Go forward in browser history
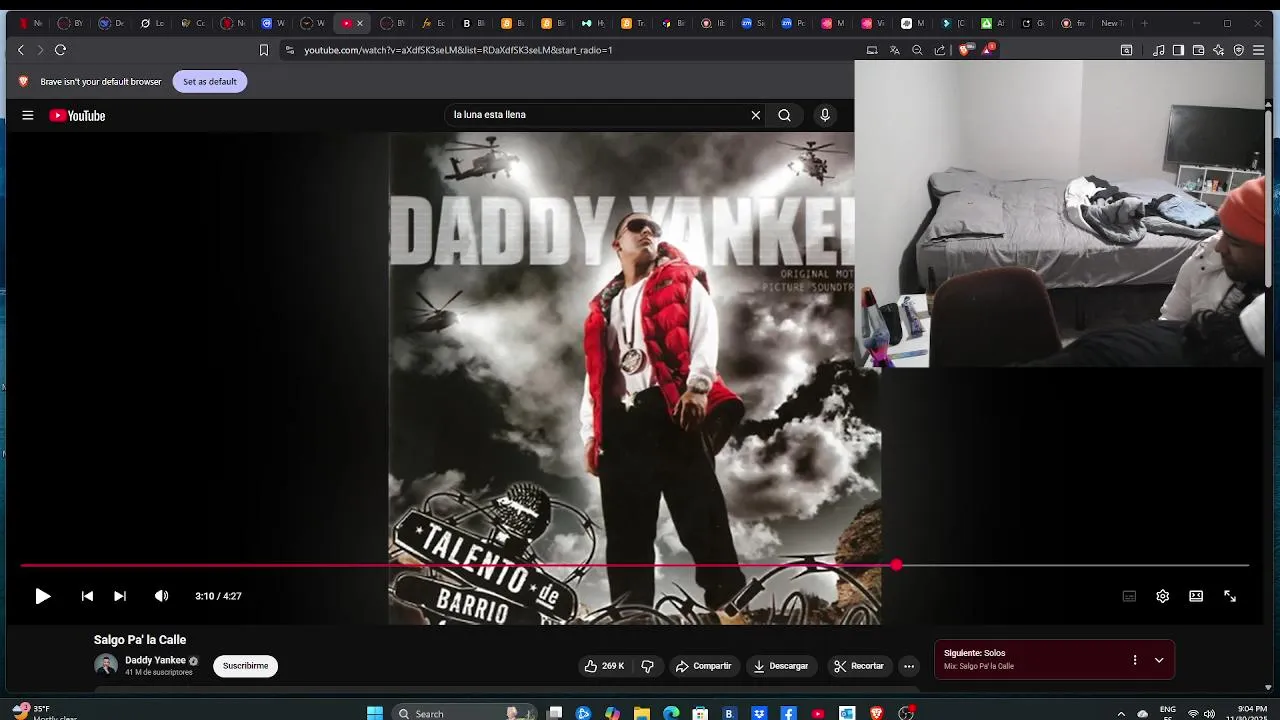Screen dimensions: 1280x720 [x=40, y=50]
